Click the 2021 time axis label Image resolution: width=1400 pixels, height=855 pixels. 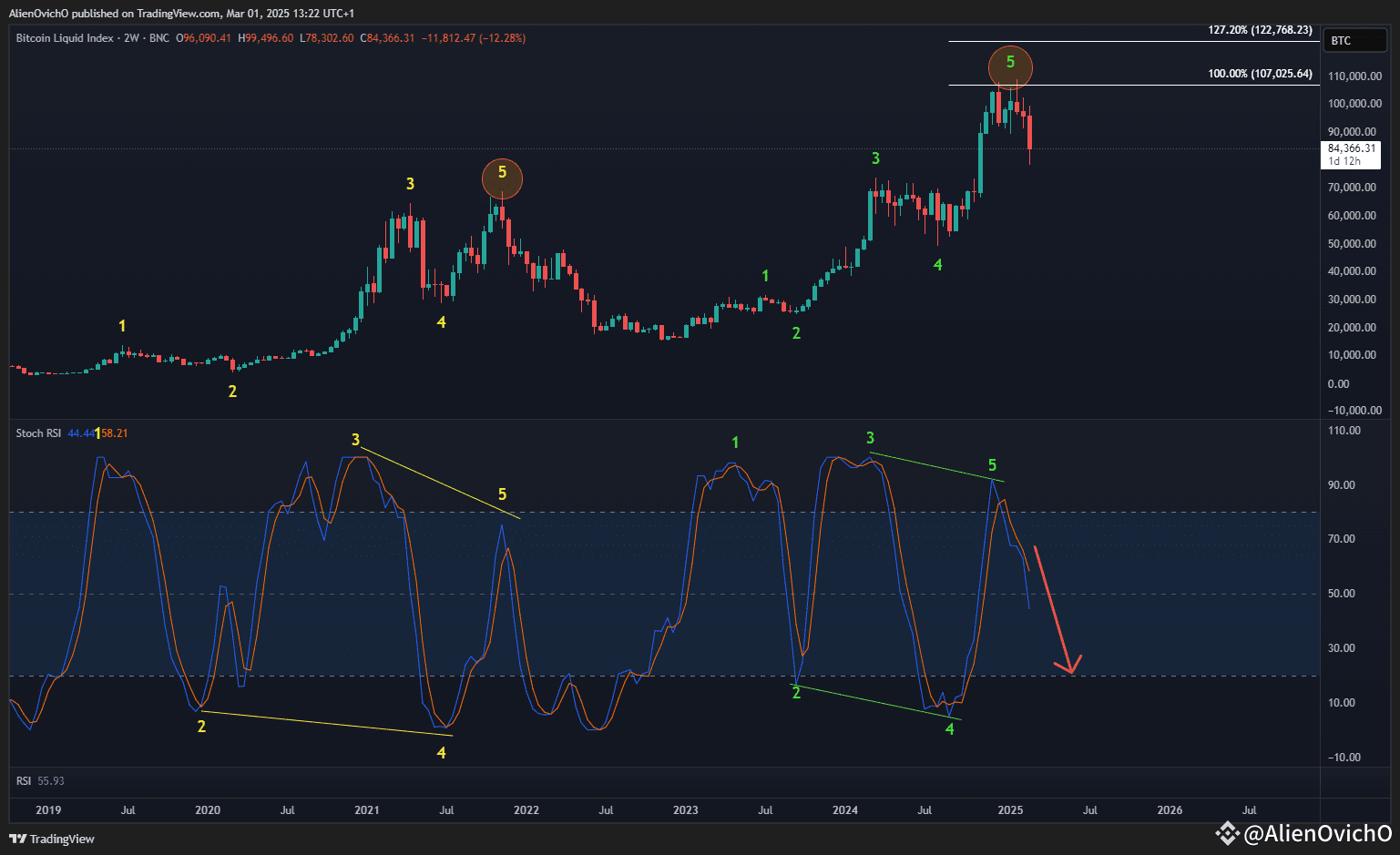[367, 810]
